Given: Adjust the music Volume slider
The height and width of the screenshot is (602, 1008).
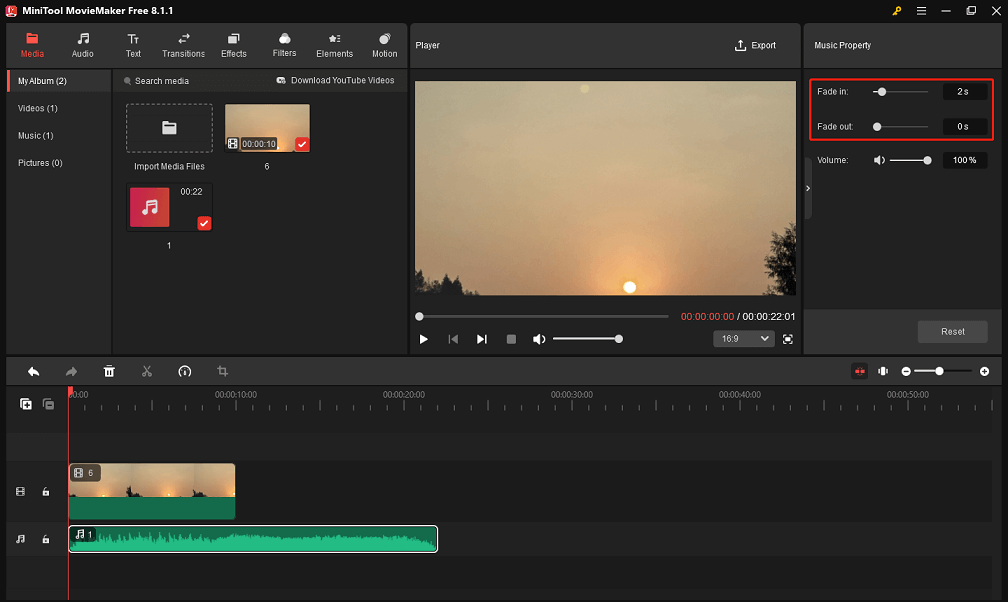Looking at the screenshot, I should pyautogui.click(x=910, y=160).
